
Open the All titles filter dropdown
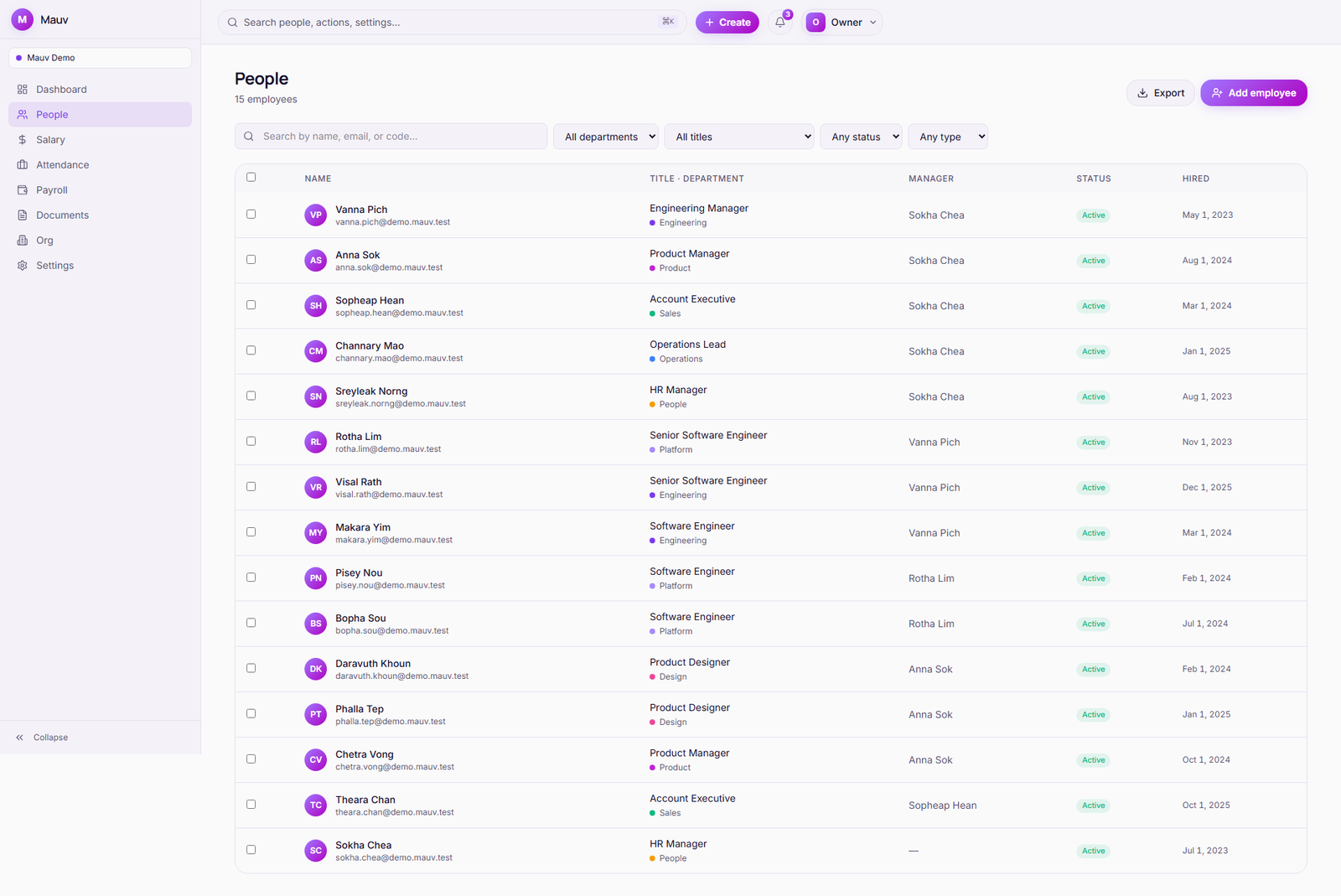click(x=739, y=137)
